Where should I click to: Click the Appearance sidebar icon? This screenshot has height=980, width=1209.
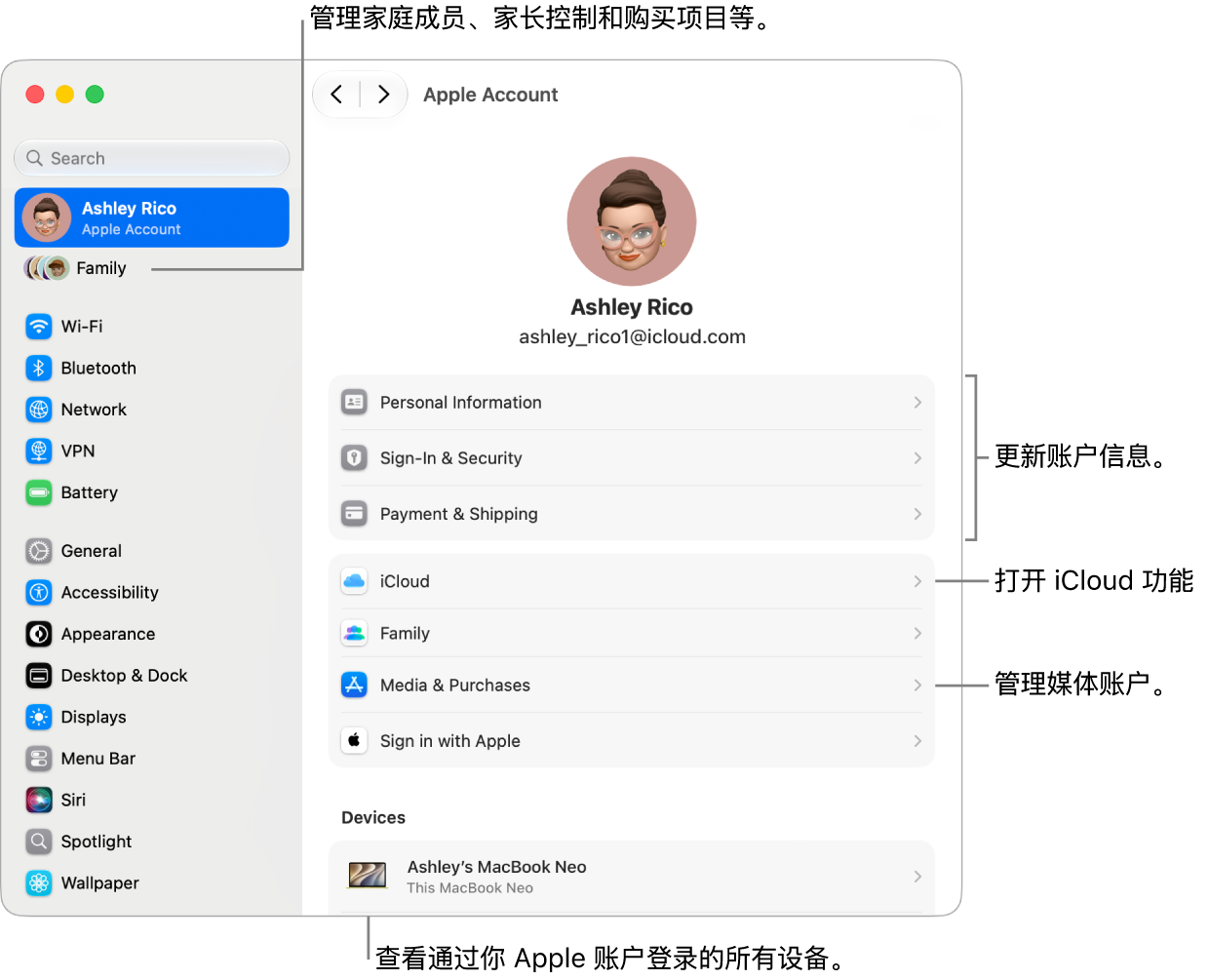click(39, 634)
